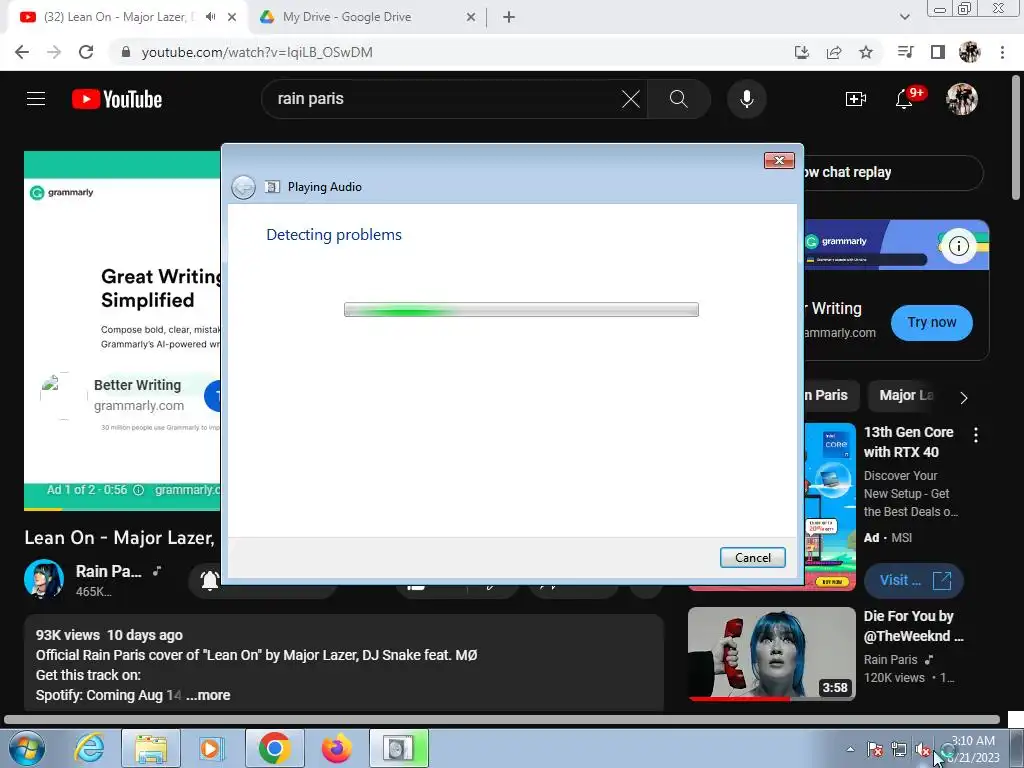Select the Chrome address bar URL
This screenshot has height=768, width=1024.
pos(257,52)
